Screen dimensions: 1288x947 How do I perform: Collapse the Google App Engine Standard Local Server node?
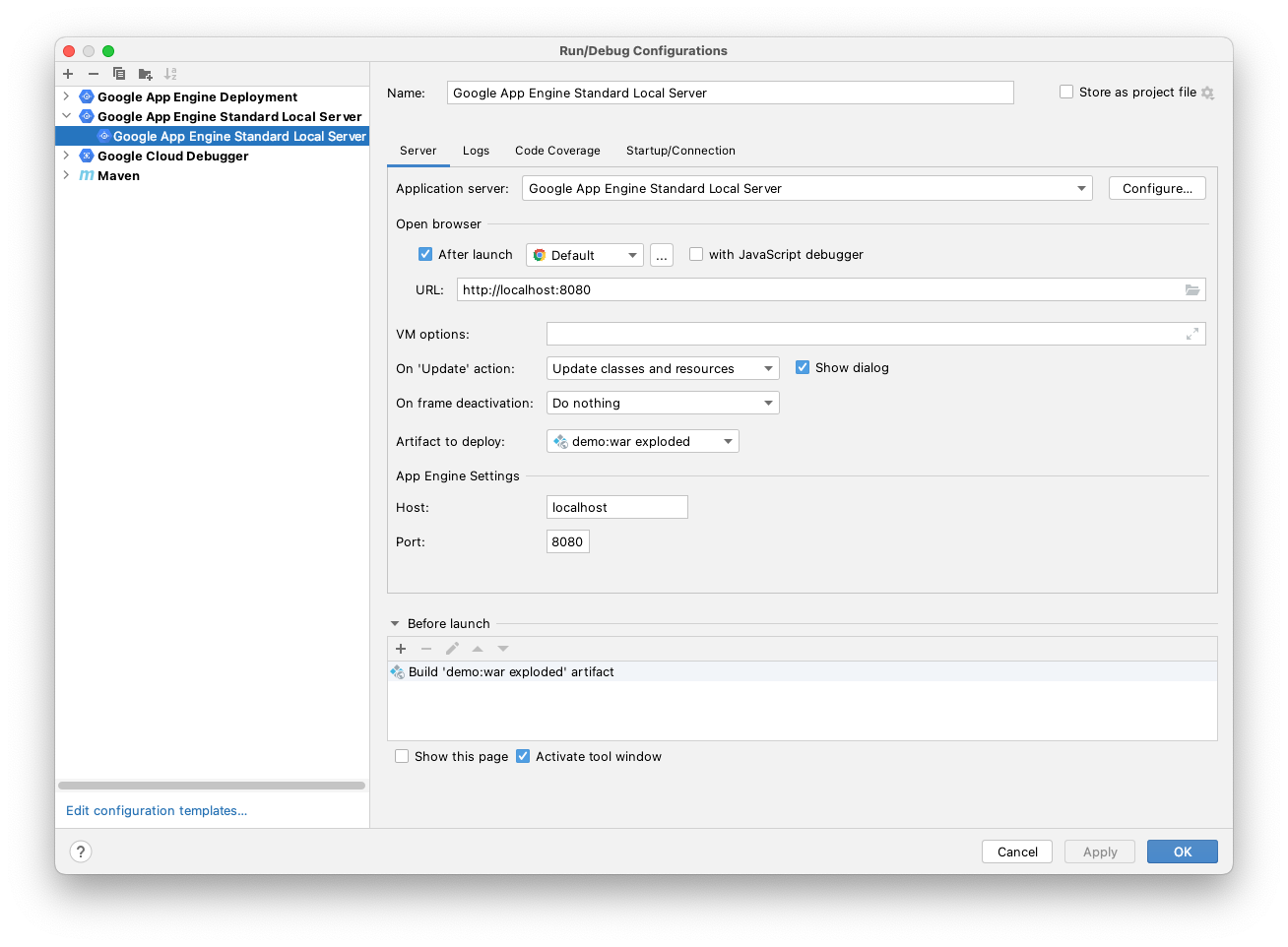tap(65, 116)
